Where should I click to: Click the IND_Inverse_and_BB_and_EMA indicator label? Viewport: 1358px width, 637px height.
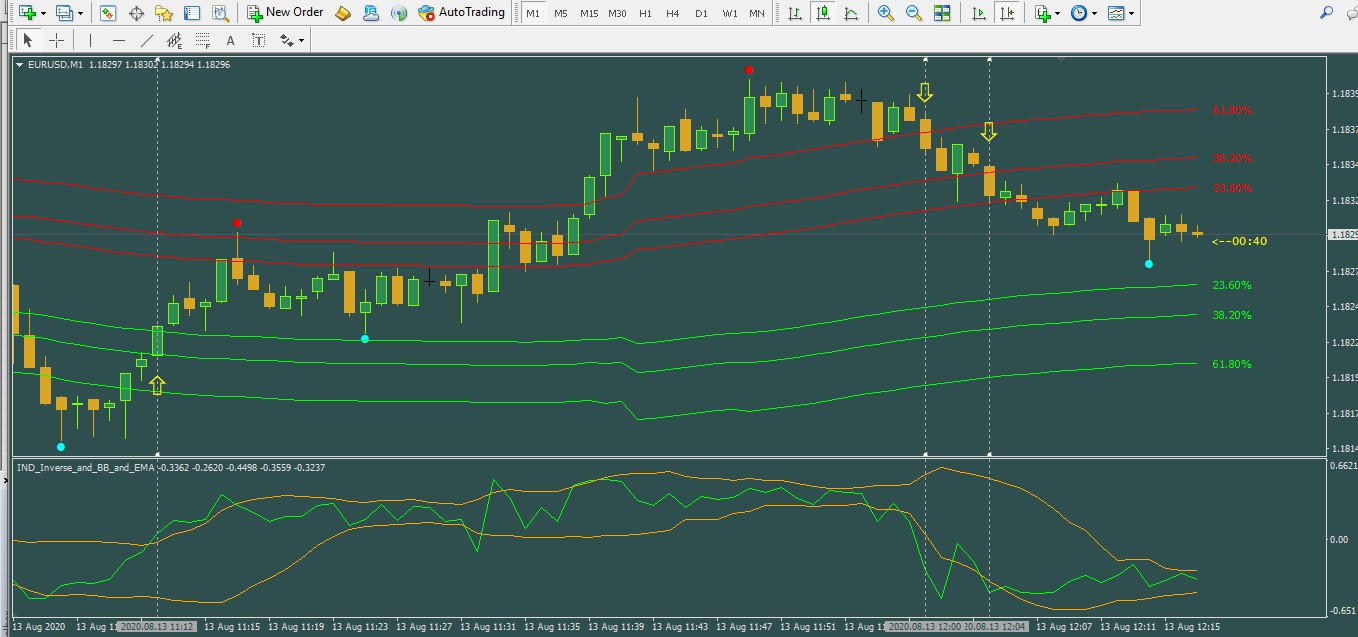point(85,467)
